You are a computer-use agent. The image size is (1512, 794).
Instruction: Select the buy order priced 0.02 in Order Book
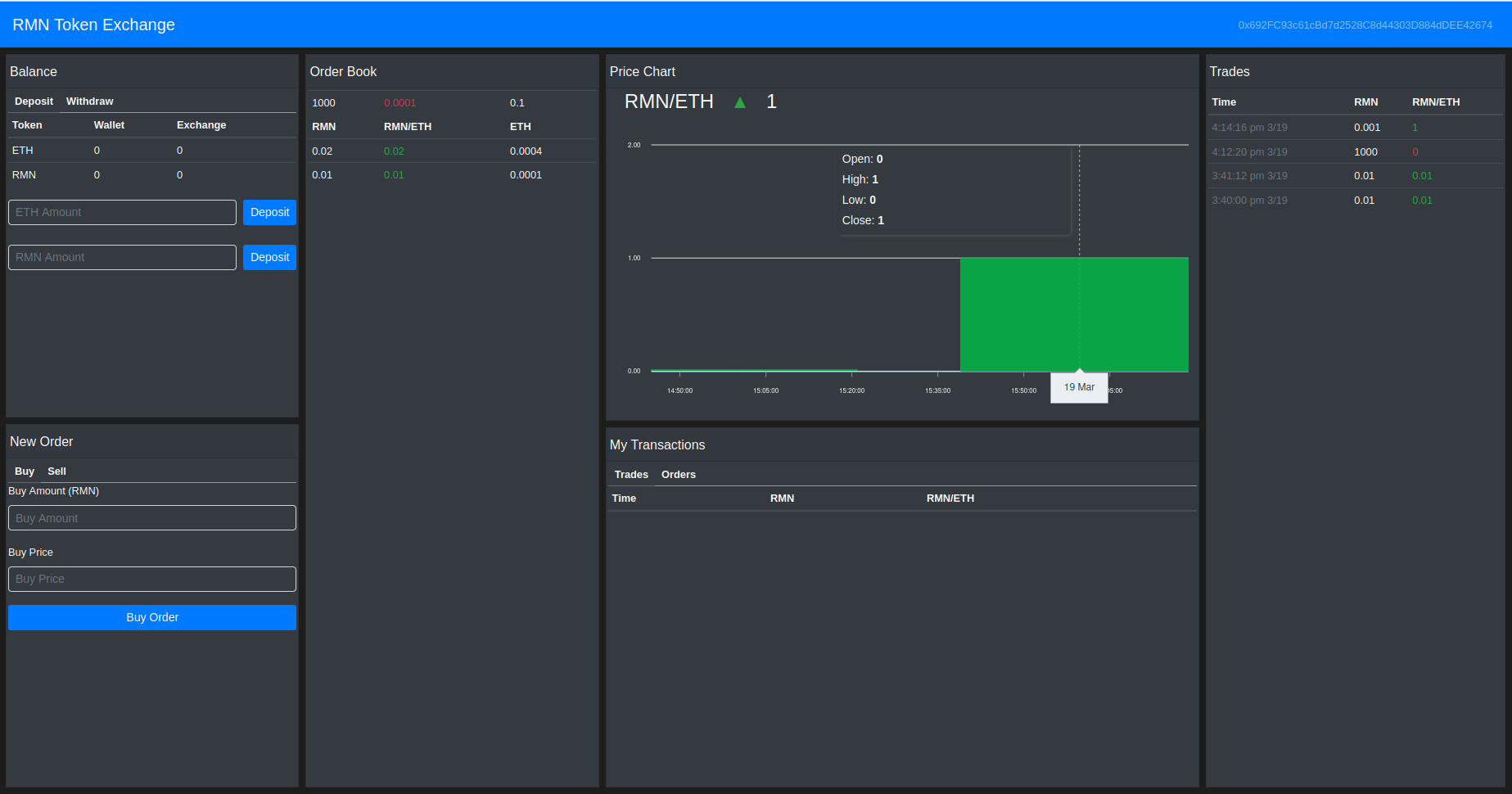452,151
